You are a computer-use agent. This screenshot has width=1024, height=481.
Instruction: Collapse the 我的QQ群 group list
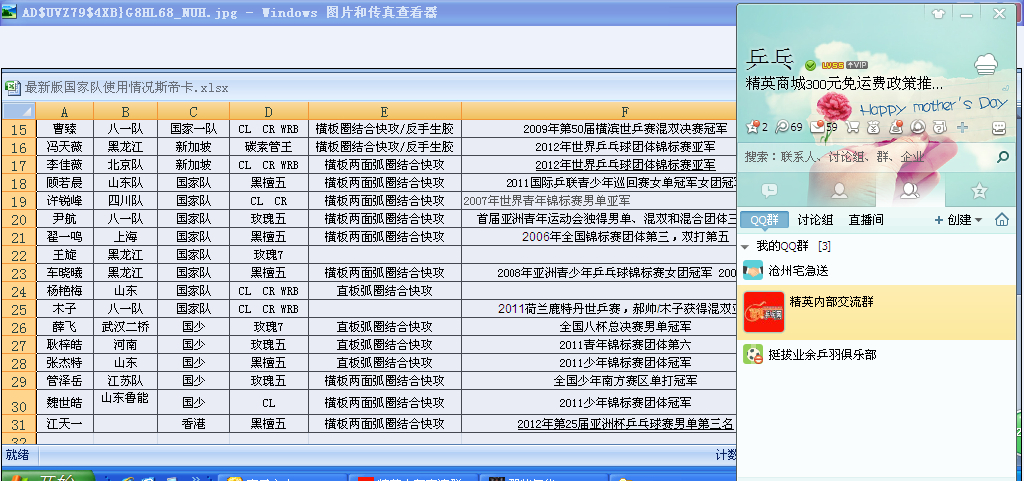(746, 246)
